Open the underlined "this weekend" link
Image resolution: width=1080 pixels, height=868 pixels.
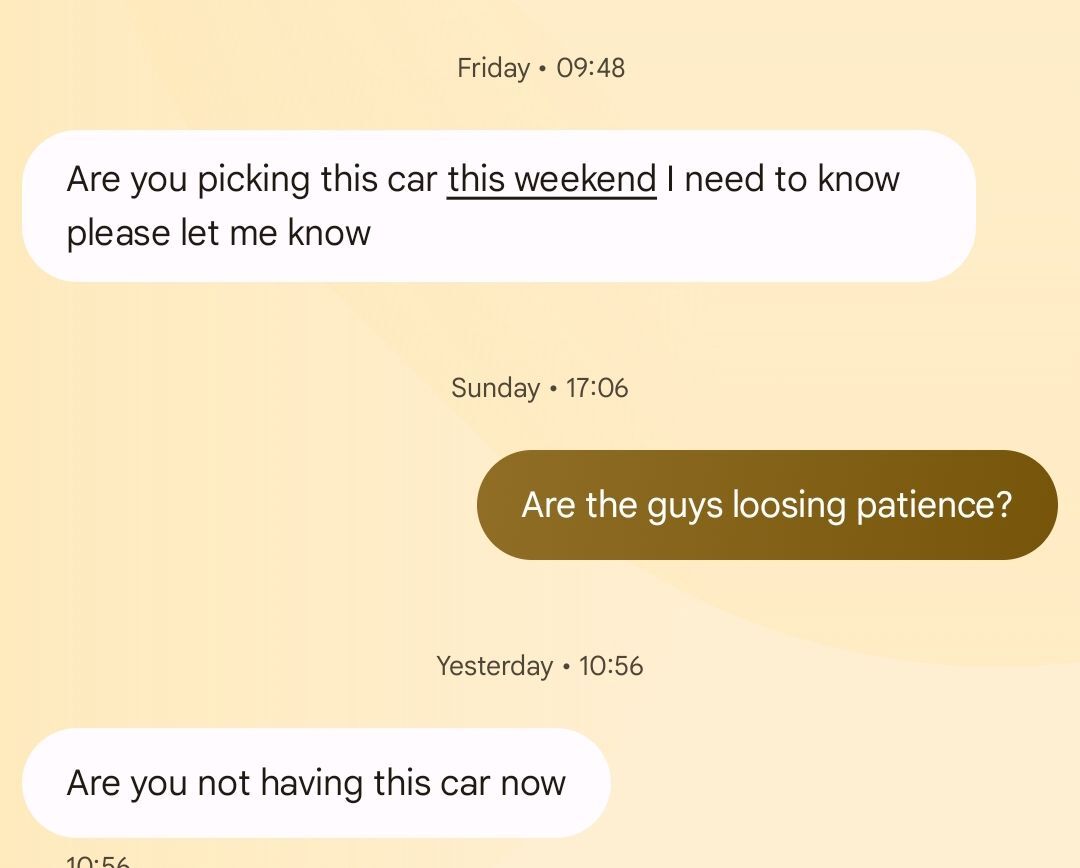(552, 179)
